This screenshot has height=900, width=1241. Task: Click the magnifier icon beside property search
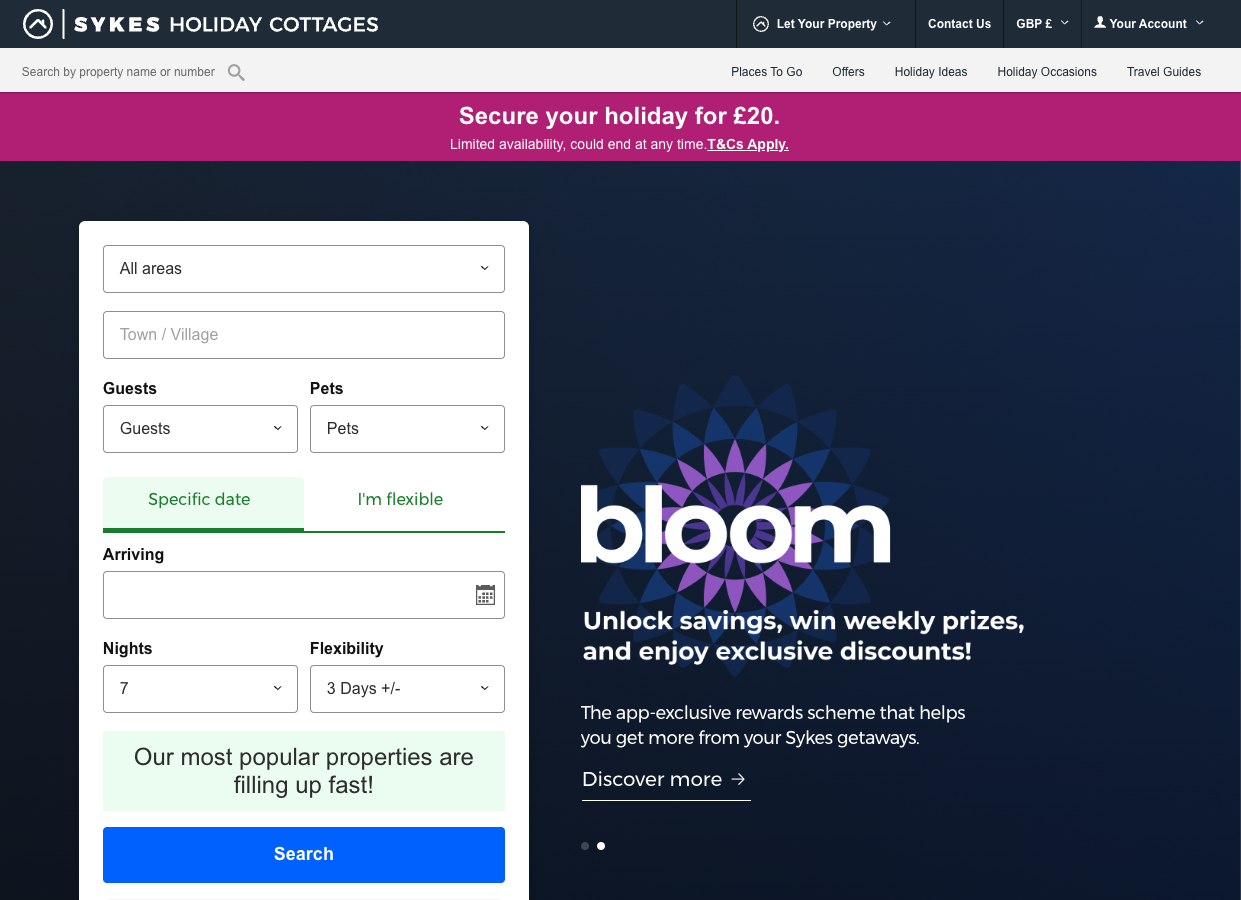[236, 72]
